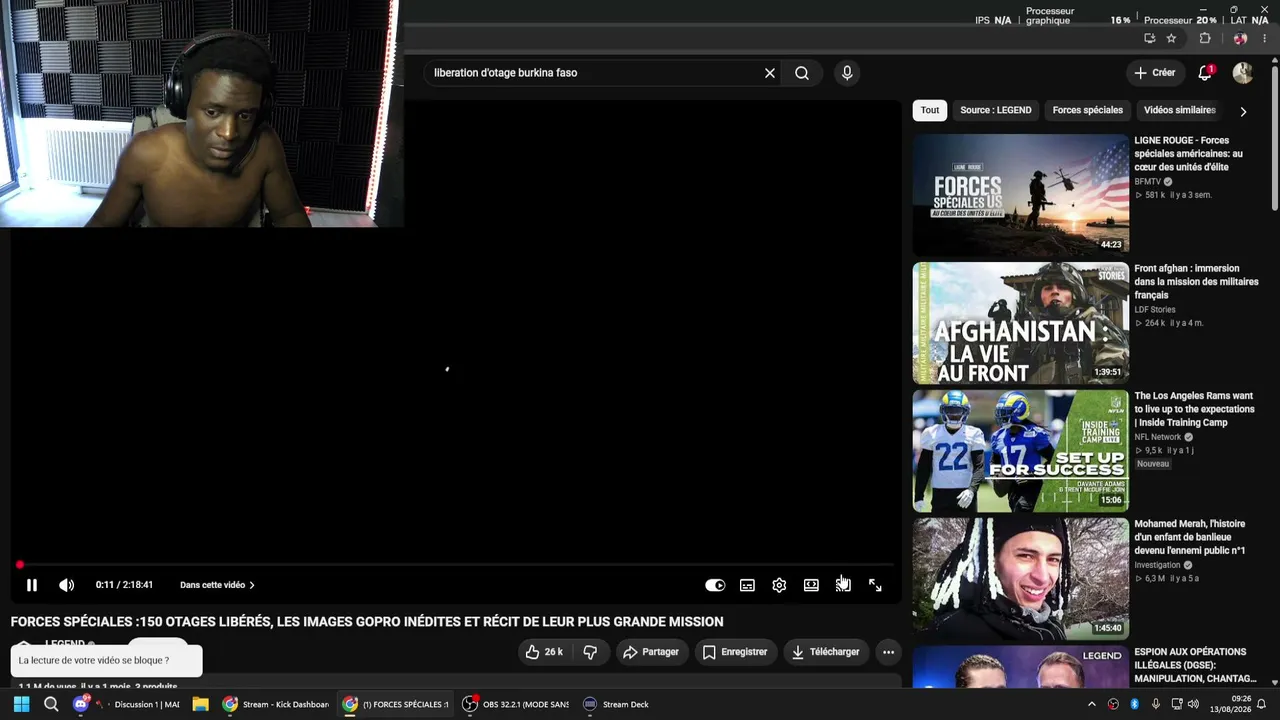The width and height of the screenshot is (1280, 720).
Task: Cast the video with the player cast icon
Action: pyautogui.click(x=843, y=585)
